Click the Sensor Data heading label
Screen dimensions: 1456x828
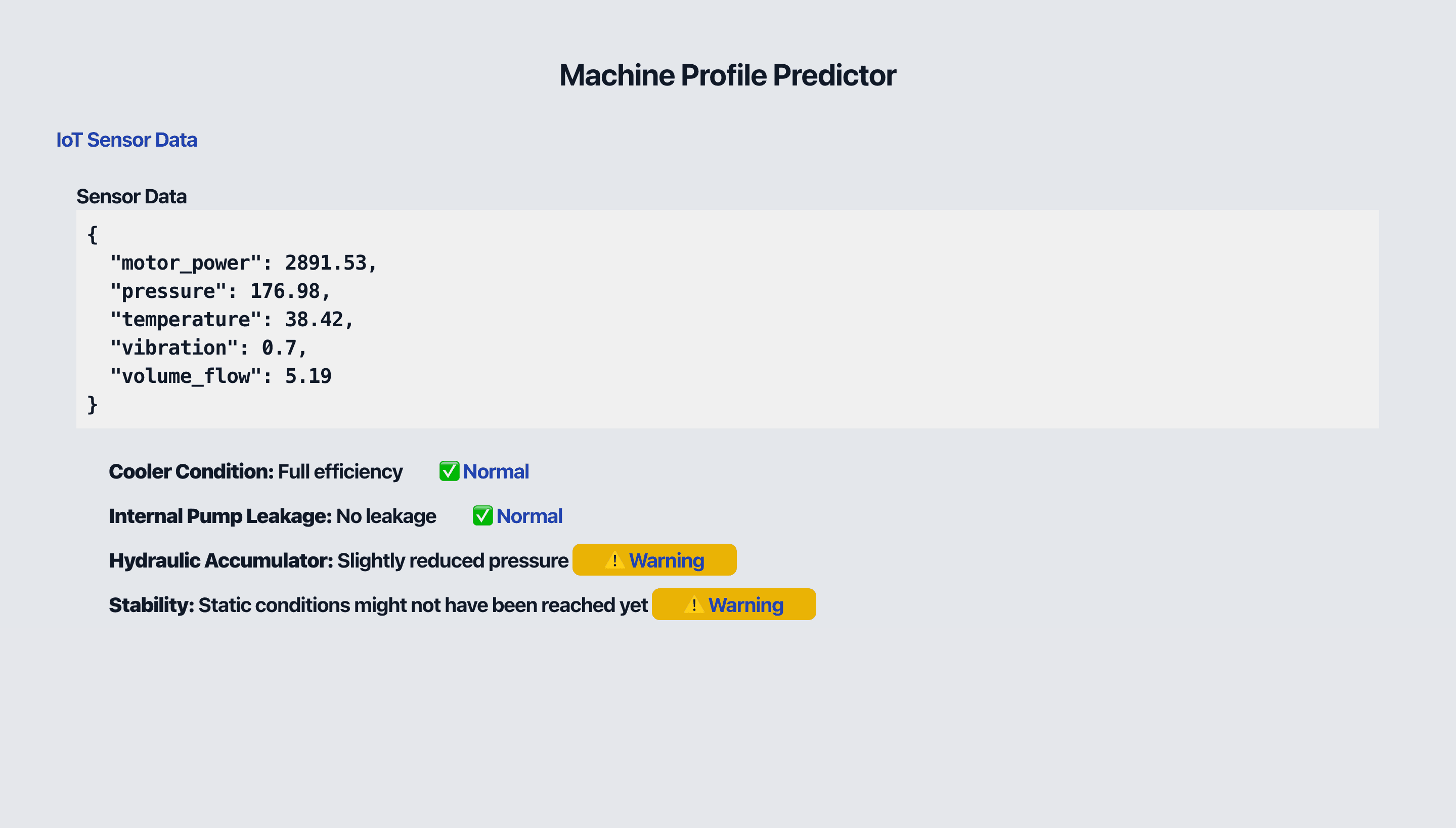[x=131, y=196]
